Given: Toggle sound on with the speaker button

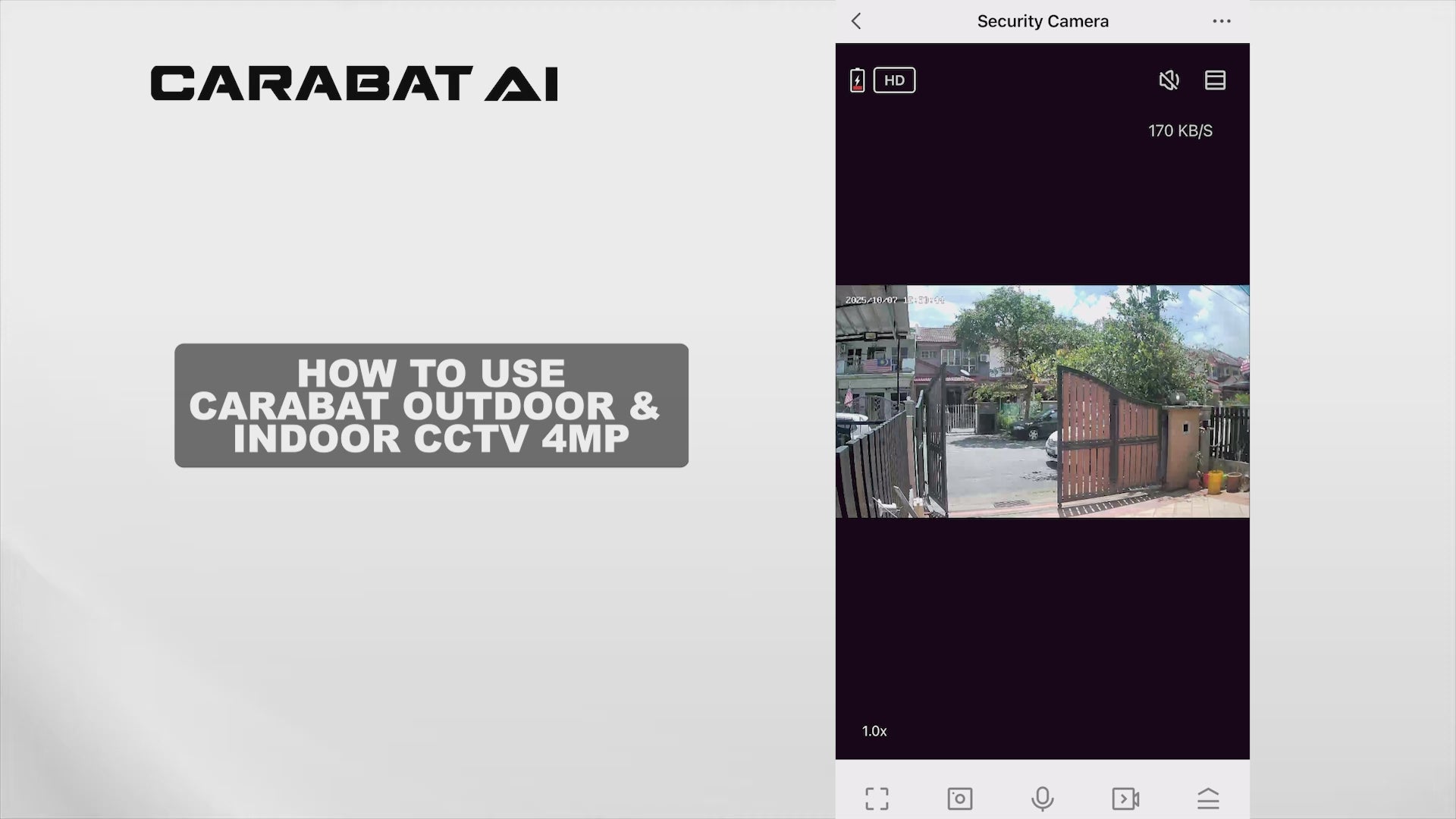Looking at the screenshot, I should [1169, 80].
